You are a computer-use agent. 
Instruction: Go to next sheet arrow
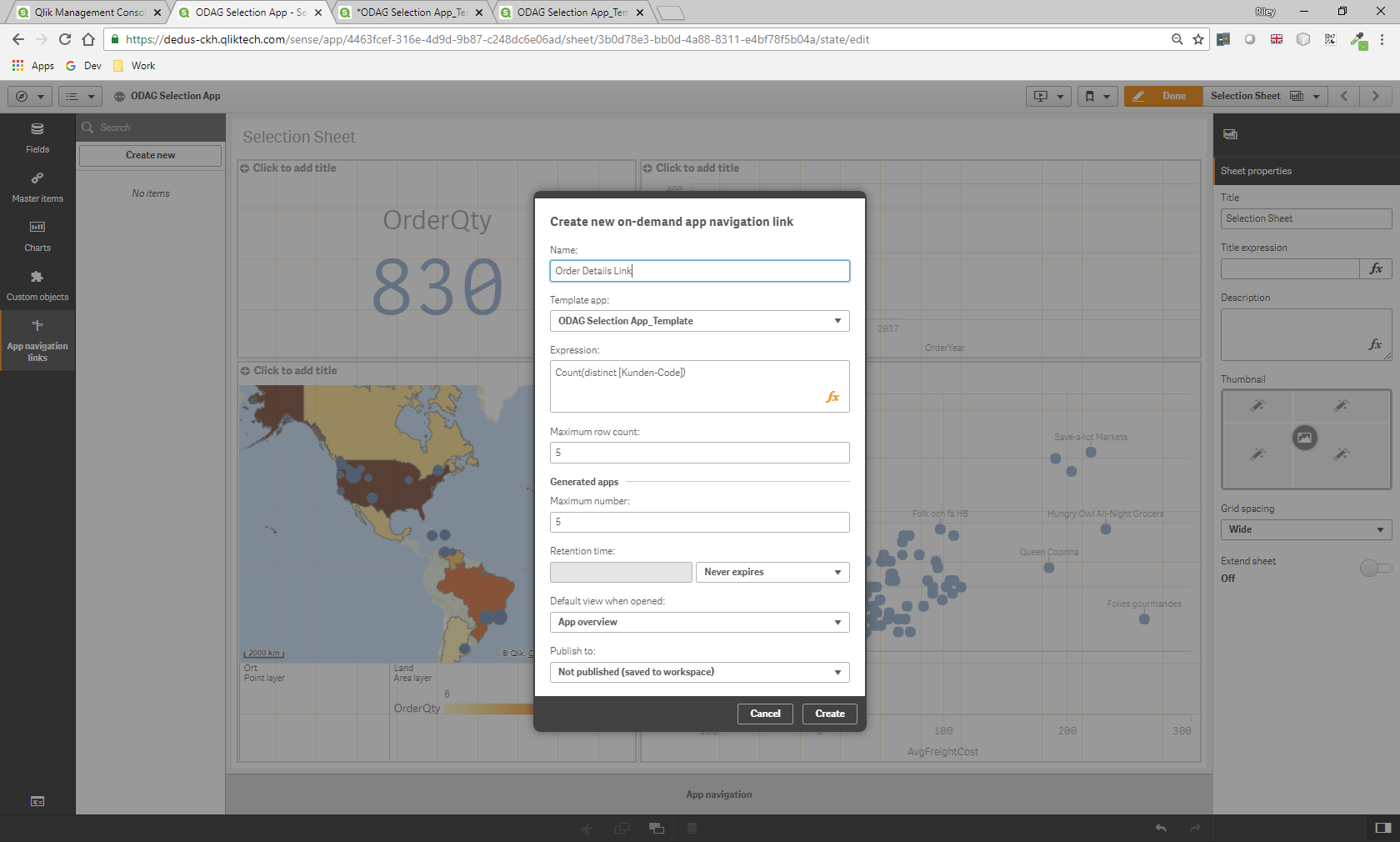[x=1376, y=96]
